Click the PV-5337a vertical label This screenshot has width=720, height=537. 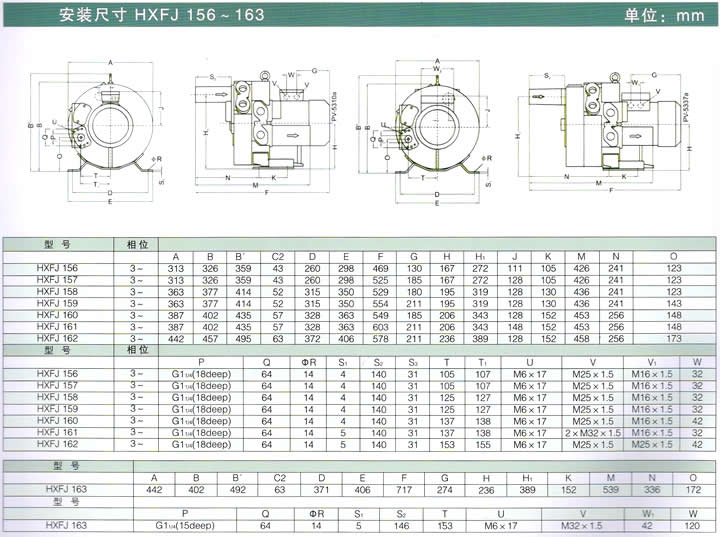coord(686,106)
